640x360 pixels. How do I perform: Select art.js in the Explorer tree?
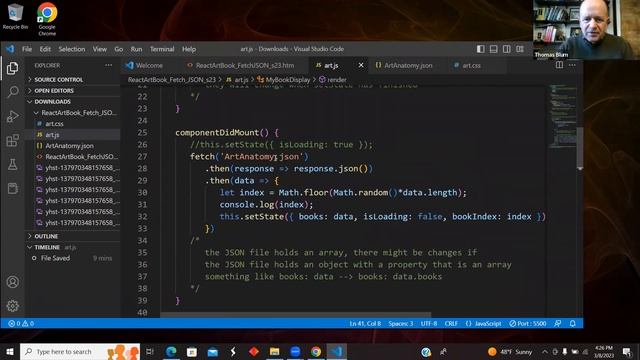click(x=73, y=135)
